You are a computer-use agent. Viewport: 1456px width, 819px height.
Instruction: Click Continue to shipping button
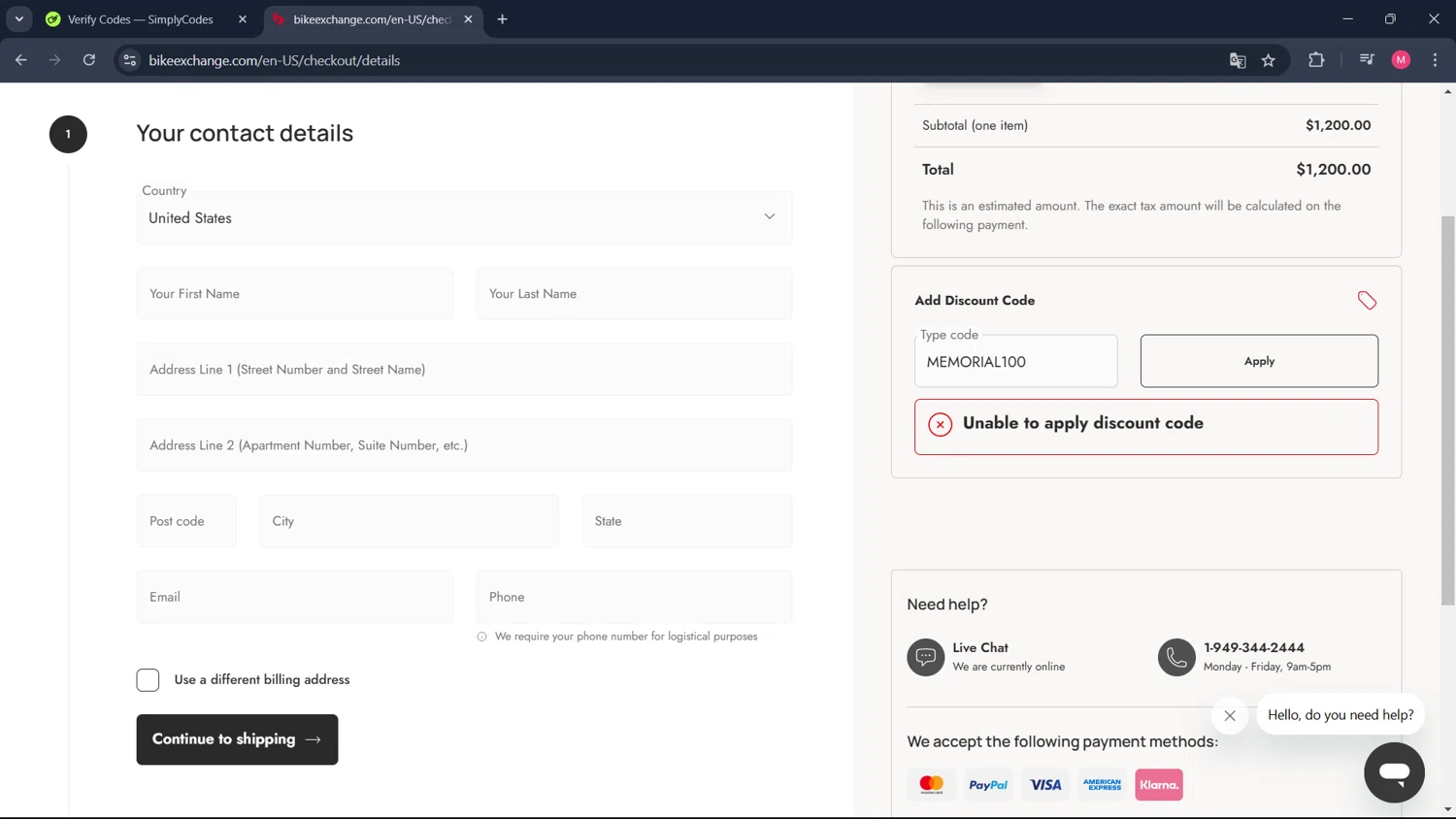click(x=237, y=739)
